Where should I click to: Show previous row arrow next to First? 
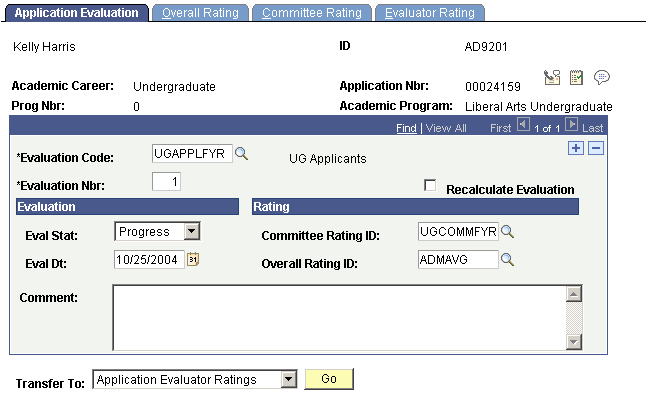(x=523, y=124)
